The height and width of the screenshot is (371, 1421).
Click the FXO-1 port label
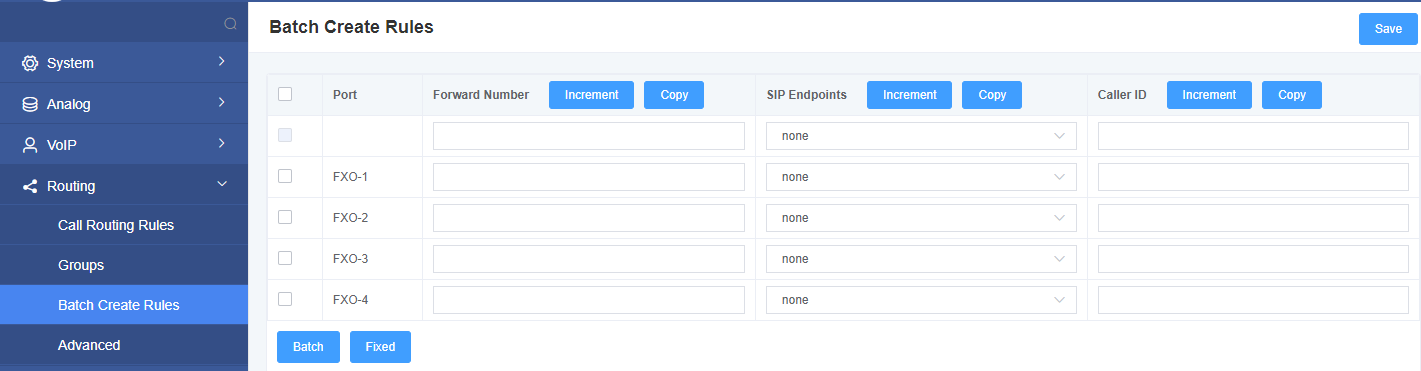pyautogui.click(x=351, y=177)
